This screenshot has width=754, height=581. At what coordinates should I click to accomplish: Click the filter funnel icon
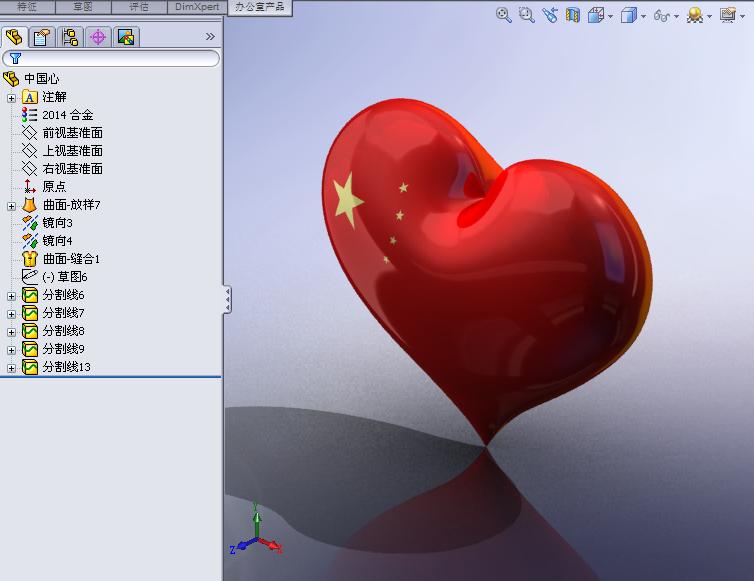pyautogui.click(x=15, y=59)
